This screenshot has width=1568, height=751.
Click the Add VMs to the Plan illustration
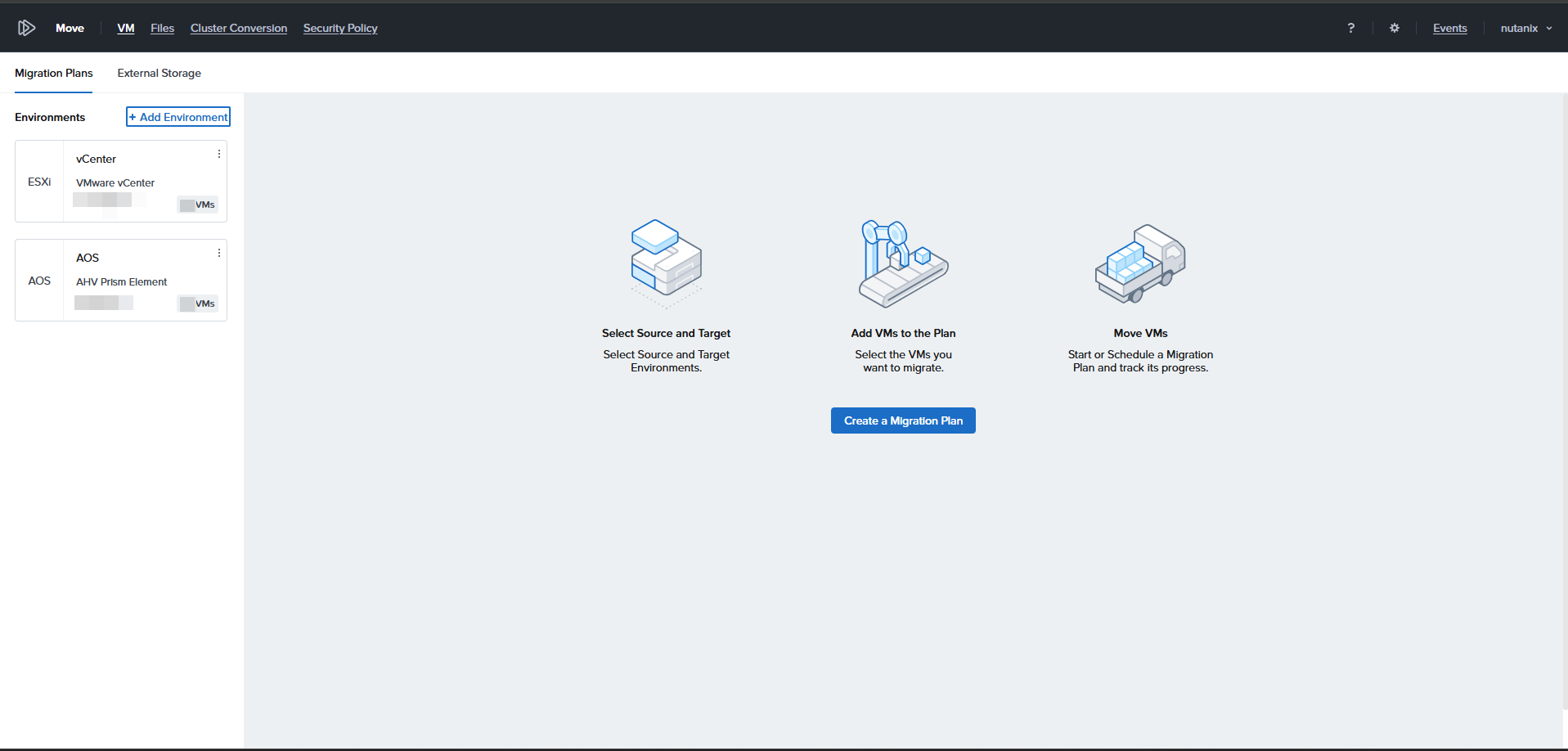click(903, 263)
